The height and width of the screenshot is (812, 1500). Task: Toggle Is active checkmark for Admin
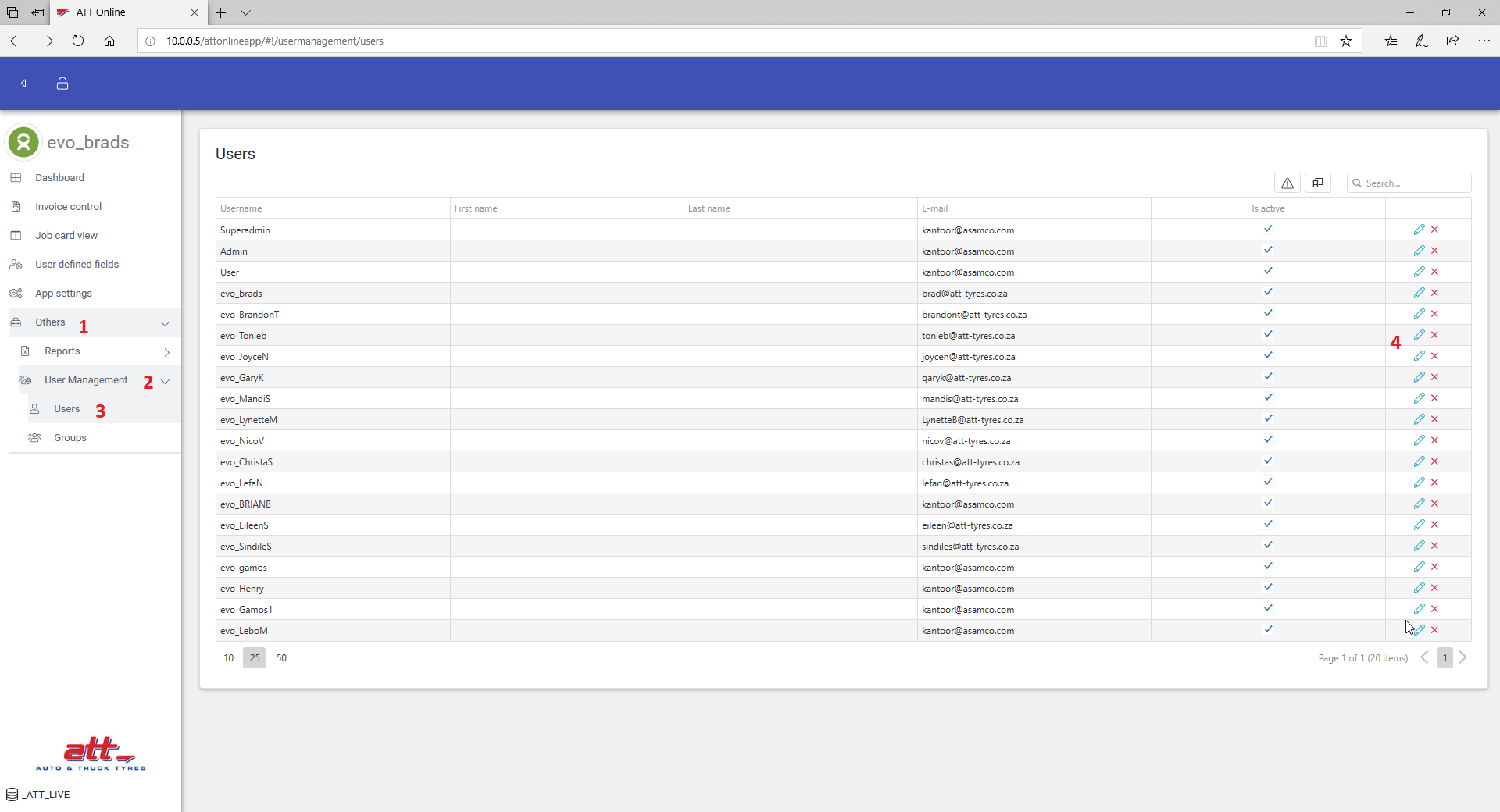[1268, 251]
